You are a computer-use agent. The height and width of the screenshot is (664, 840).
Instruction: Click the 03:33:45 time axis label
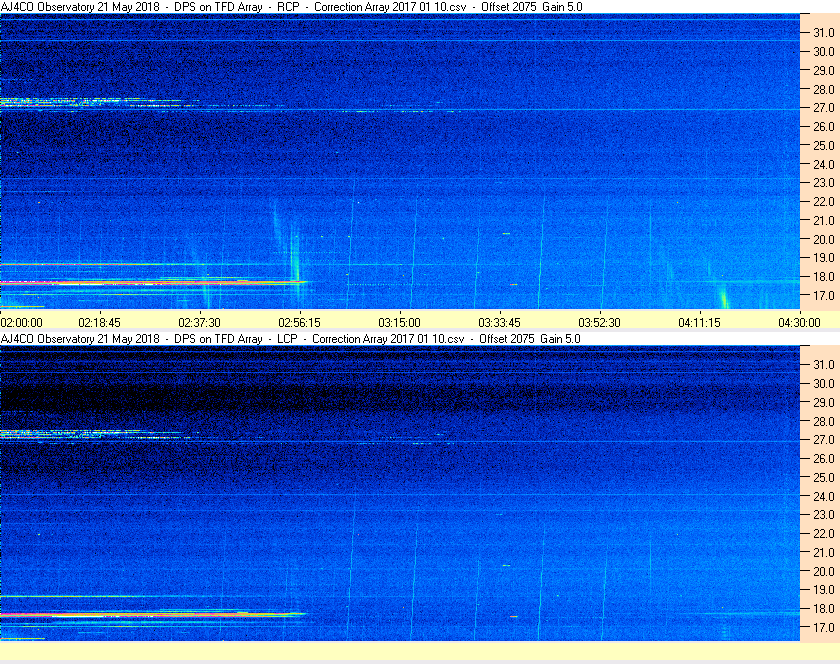pos(499,323)
